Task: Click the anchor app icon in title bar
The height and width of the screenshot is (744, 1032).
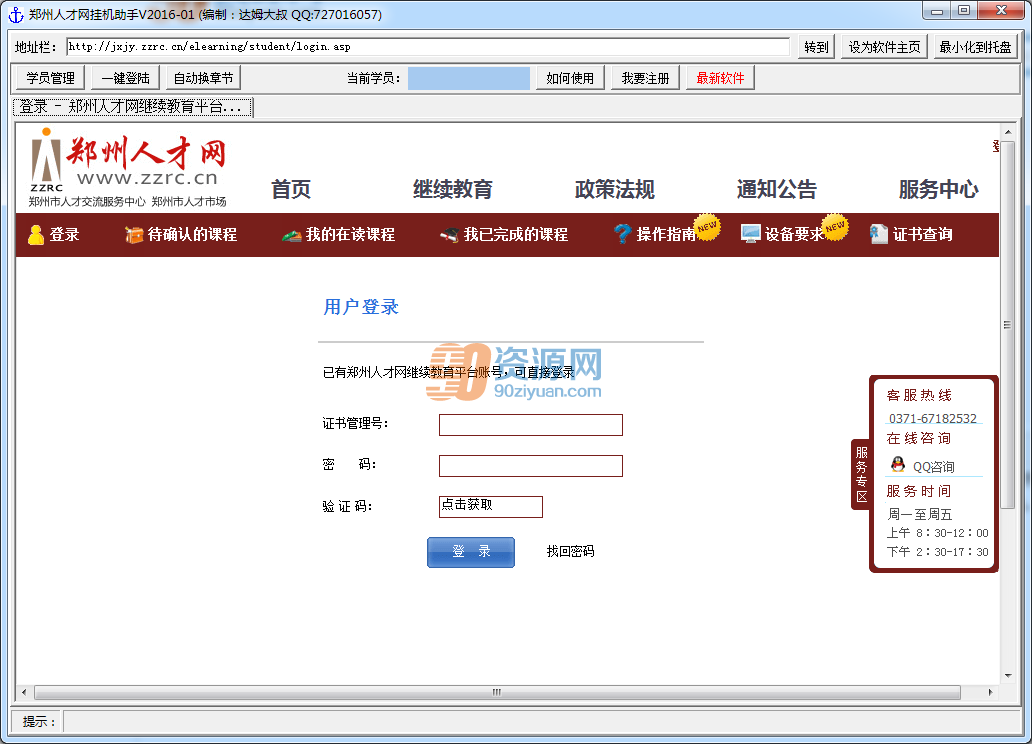Action: pyautogui.click(x=16, y=14)
